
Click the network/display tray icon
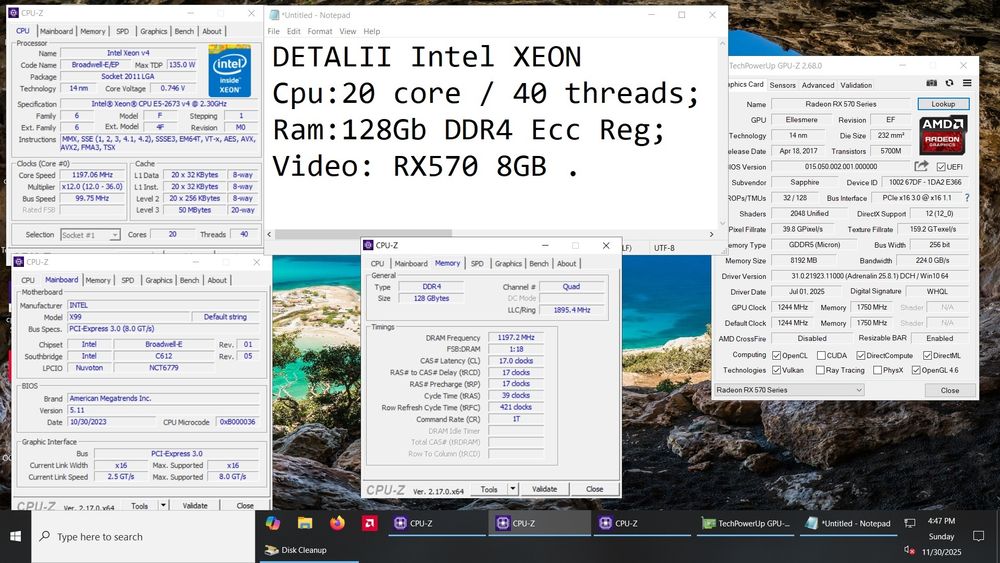[x=910, y=523]
